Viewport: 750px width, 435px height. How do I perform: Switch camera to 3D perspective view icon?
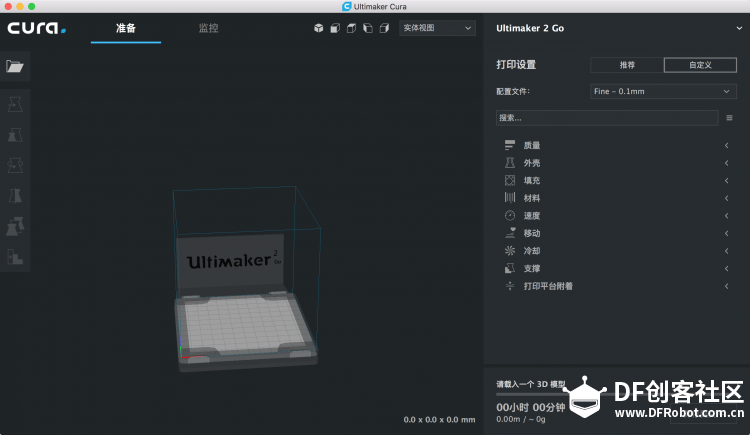(x=319, y=28)
